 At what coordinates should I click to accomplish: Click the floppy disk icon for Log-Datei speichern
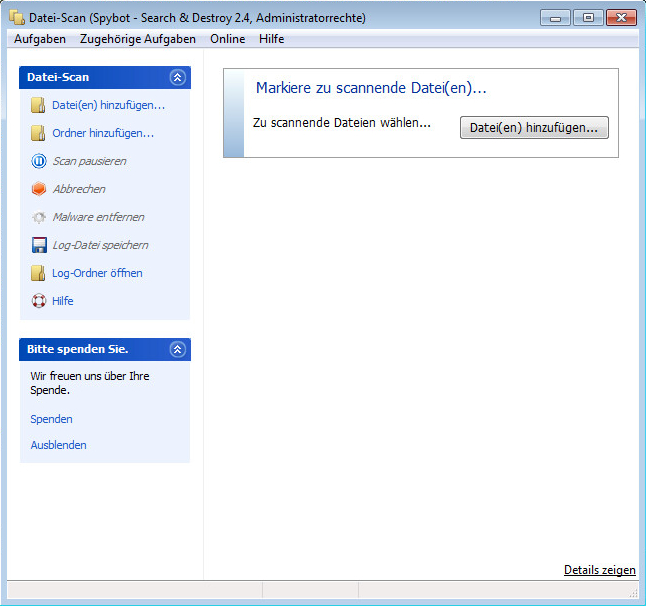pyautogui.click(x=39, y=245)
